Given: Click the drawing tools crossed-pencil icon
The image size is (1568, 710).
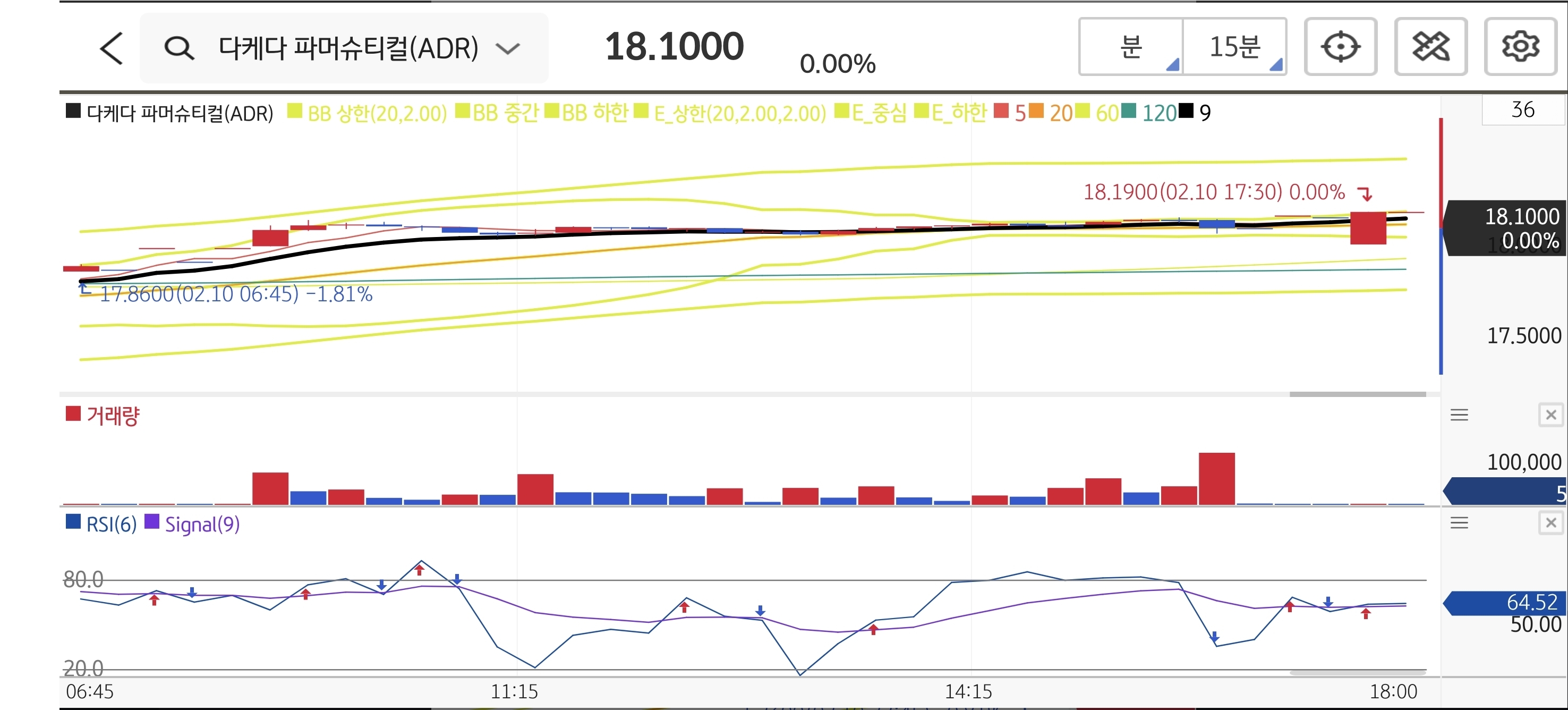Looking at the screenshot, I should 1430,47.
